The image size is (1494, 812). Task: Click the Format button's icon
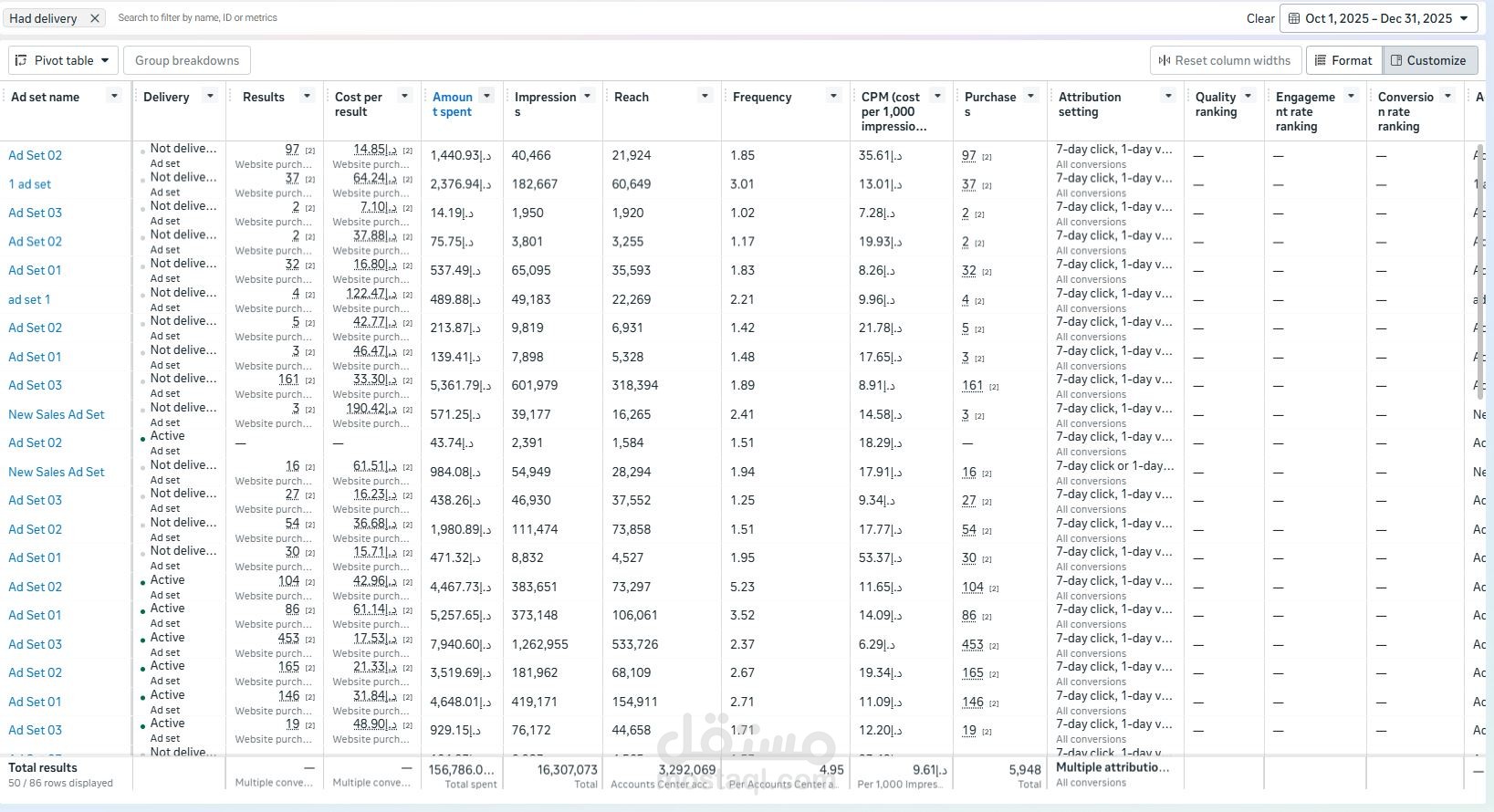1320,60
